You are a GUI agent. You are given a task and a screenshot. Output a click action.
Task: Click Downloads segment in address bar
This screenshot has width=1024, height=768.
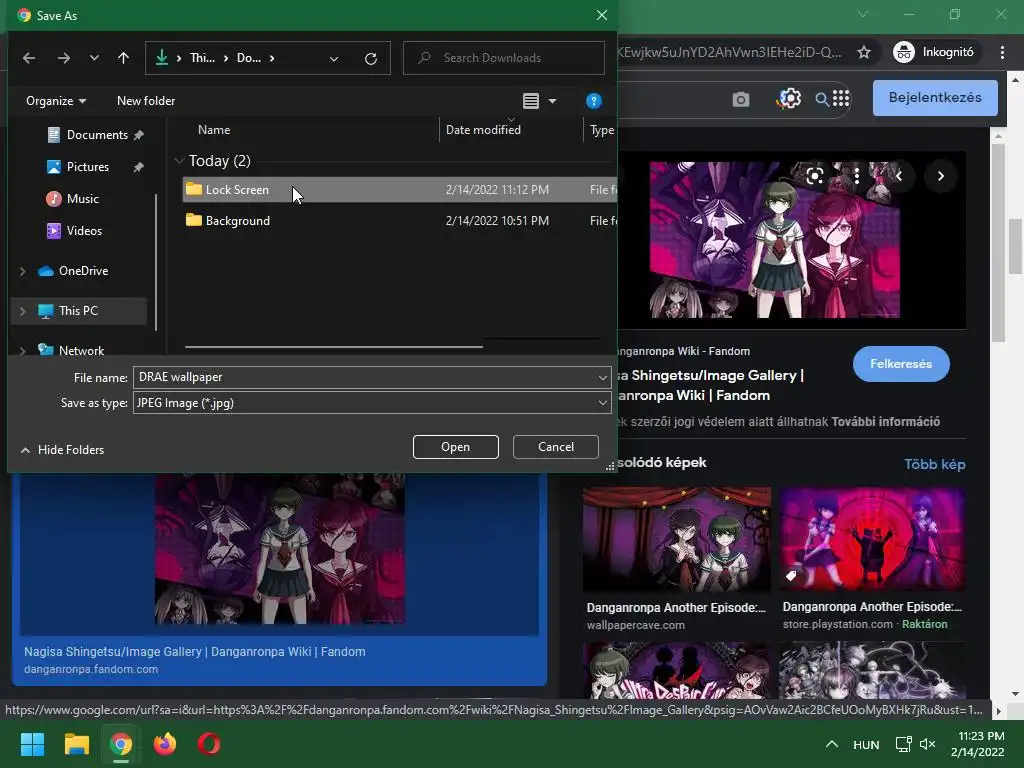[248, 58]
